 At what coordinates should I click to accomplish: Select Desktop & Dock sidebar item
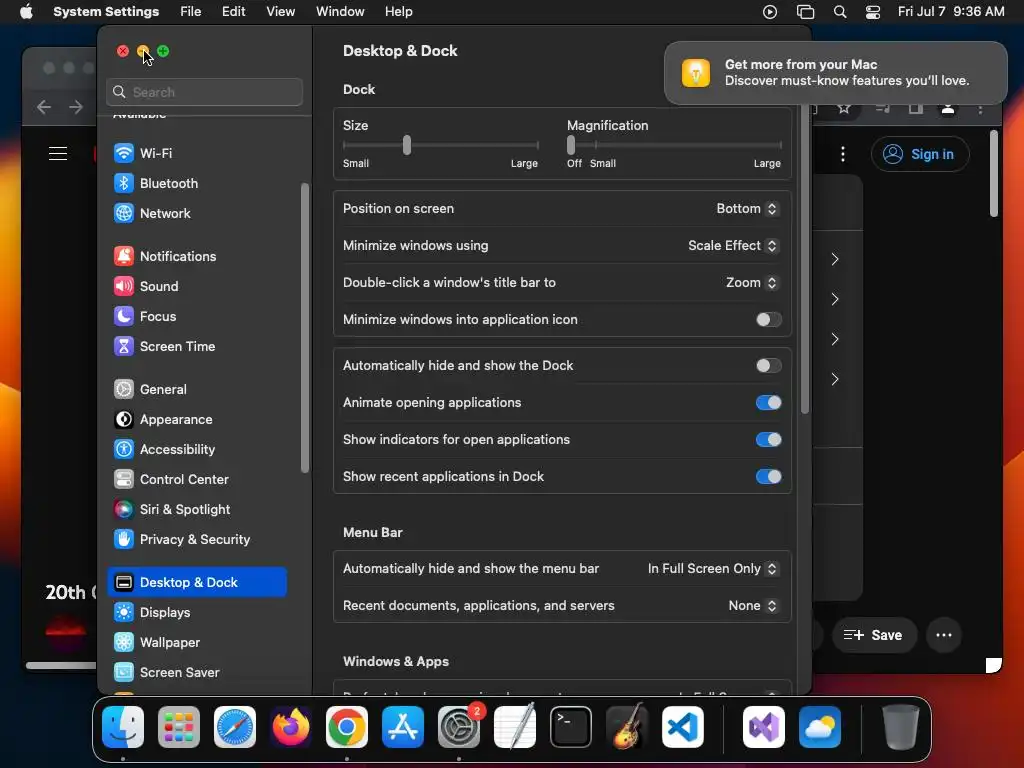[197, 583]
